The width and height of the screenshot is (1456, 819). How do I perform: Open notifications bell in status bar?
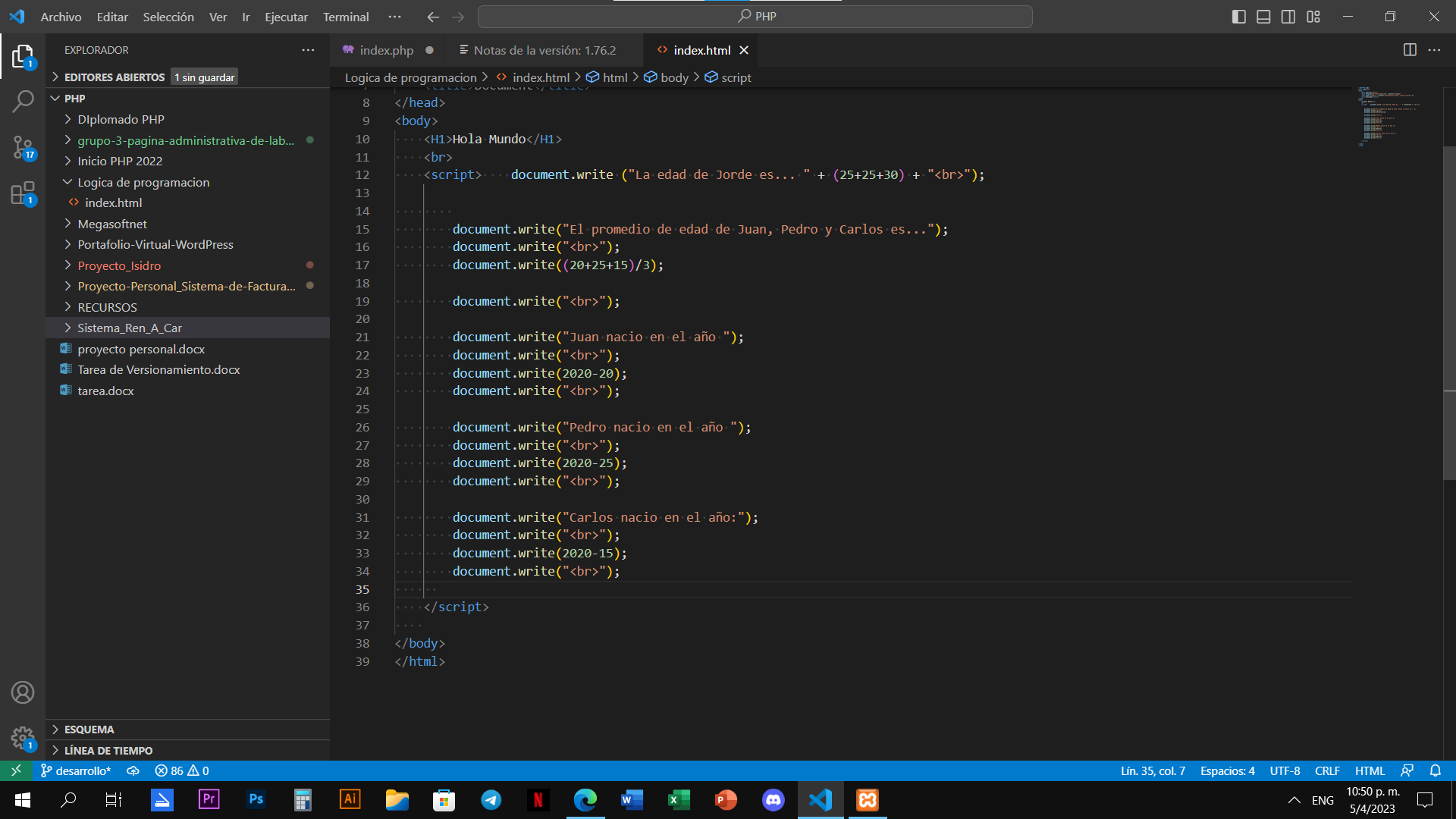pos(1436,770)
